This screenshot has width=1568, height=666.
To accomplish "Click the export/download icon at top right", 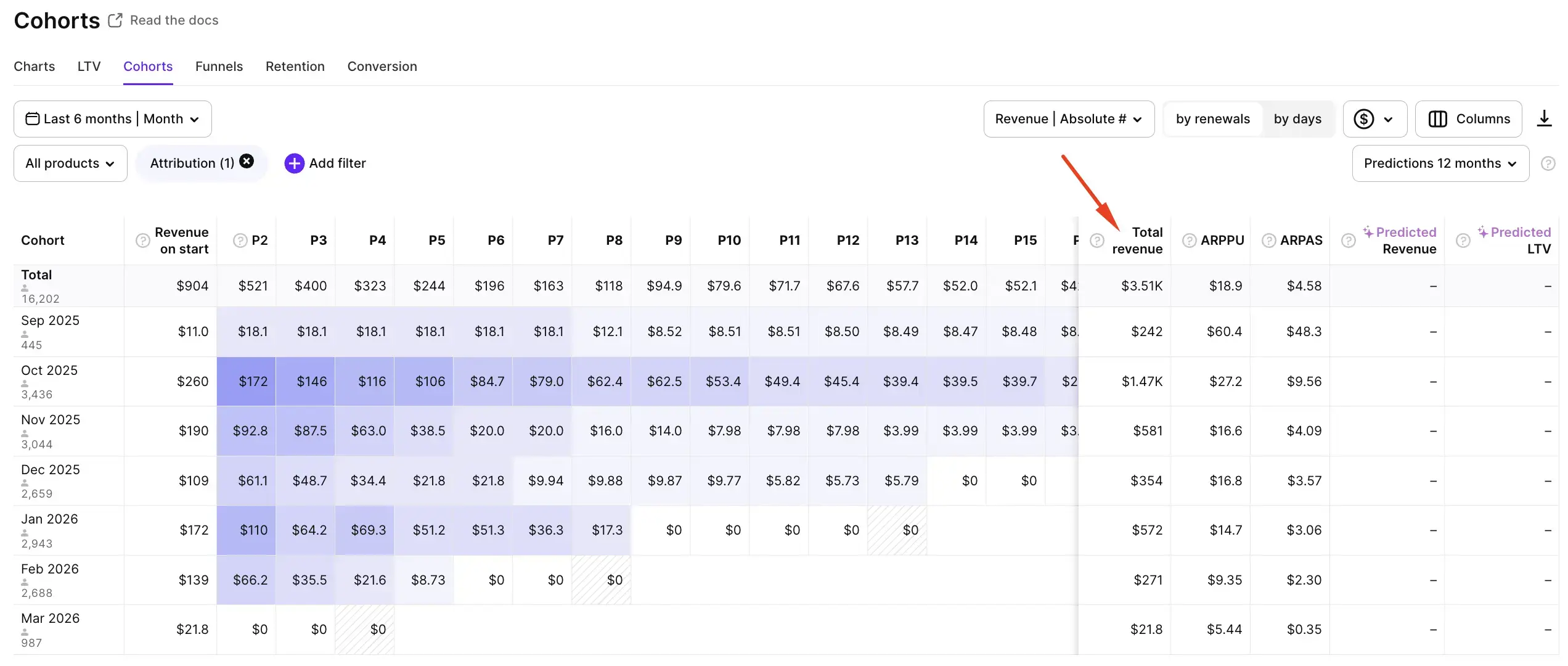I will [x=1545, y=118].
